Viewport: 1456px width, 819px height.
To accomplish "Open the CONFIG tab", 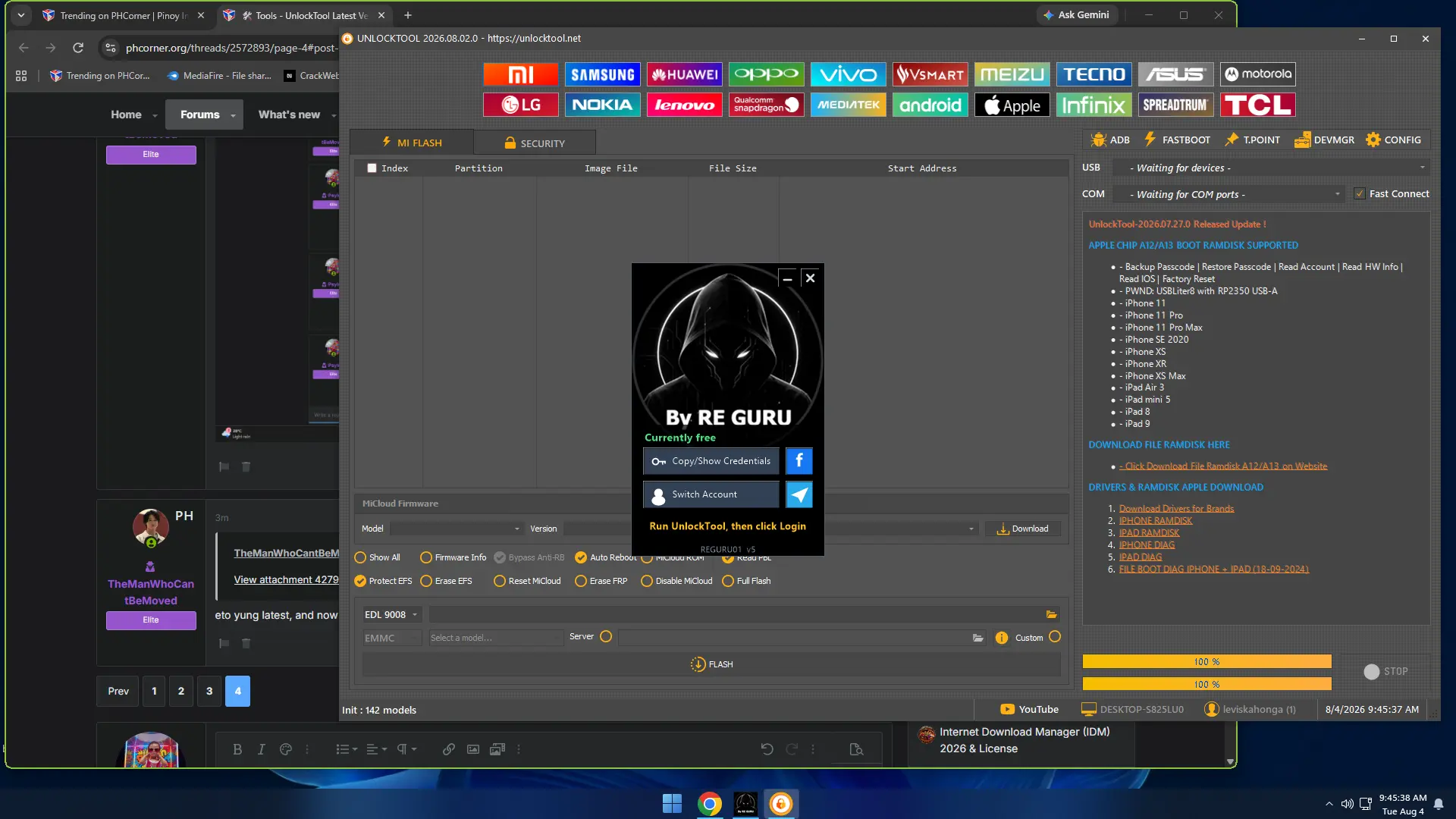I will [x=1394, y=140].
